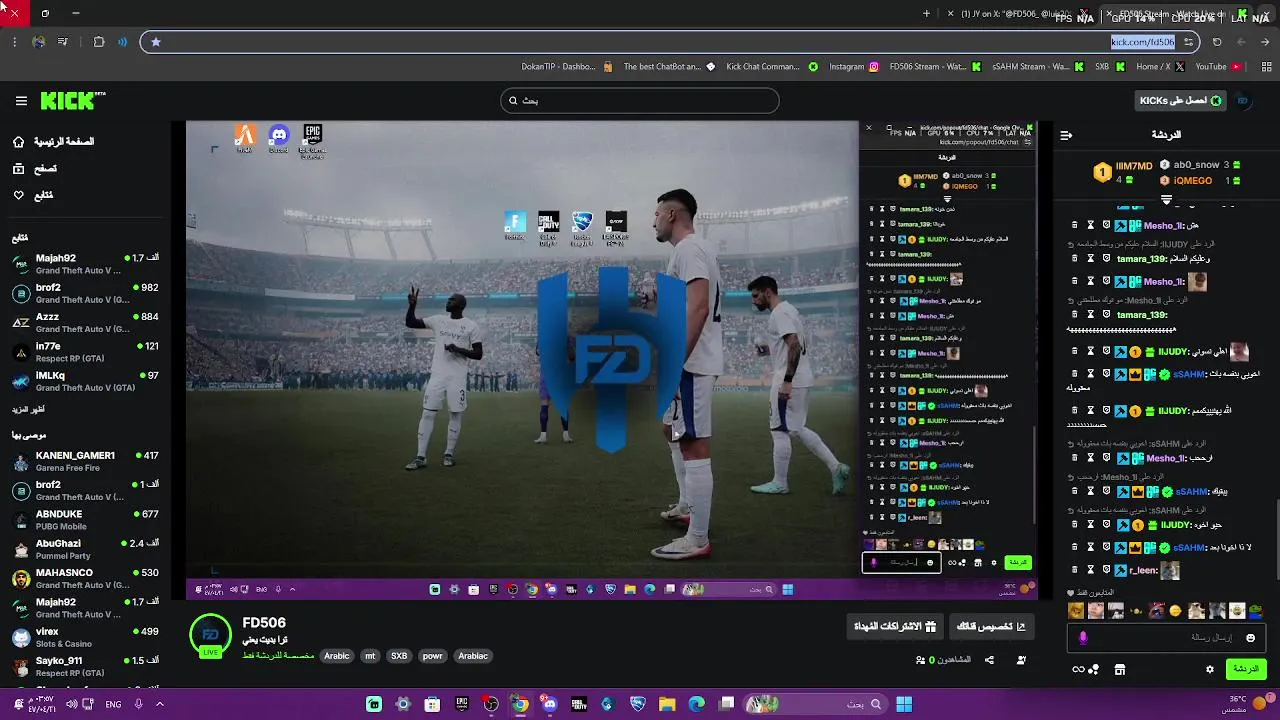Click Google Chrome icon in Windows taskbar

(520, 704)
